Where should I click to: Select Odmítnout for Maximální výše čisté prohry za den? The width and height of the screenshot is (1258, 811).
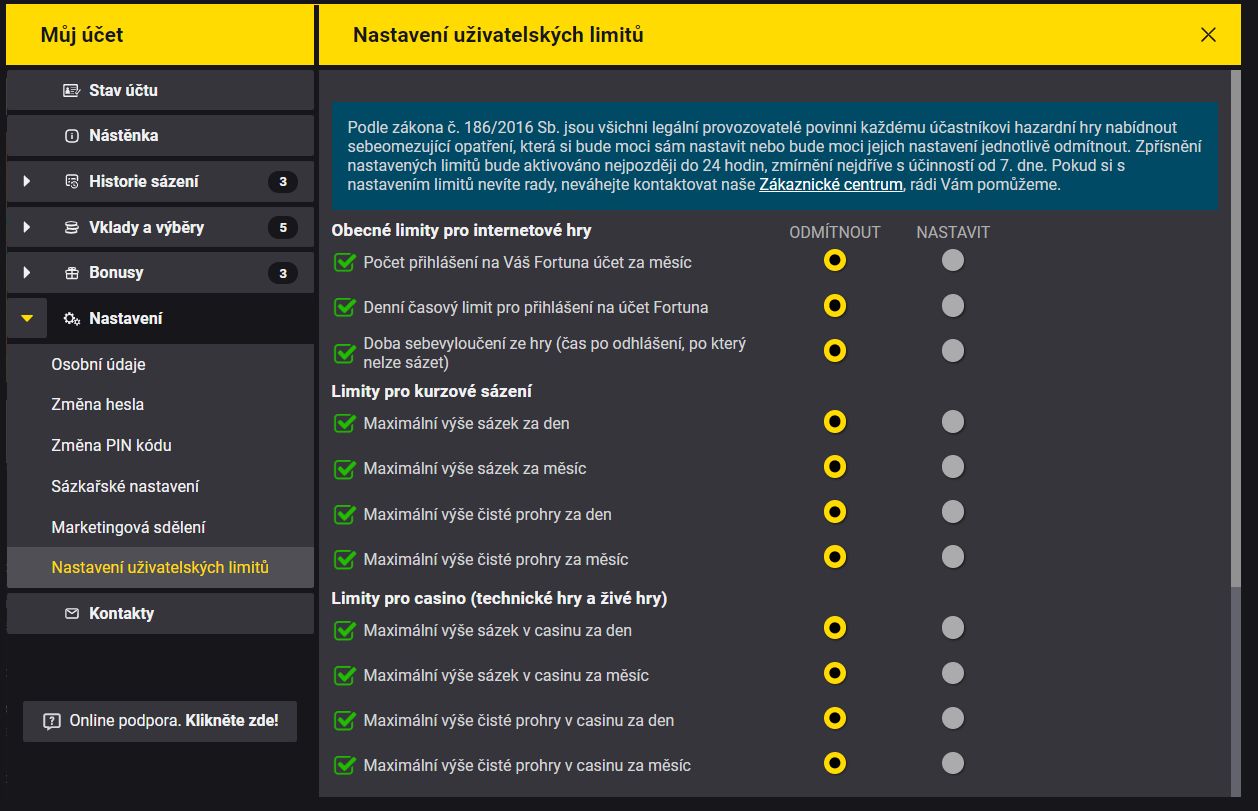(835, 512)
